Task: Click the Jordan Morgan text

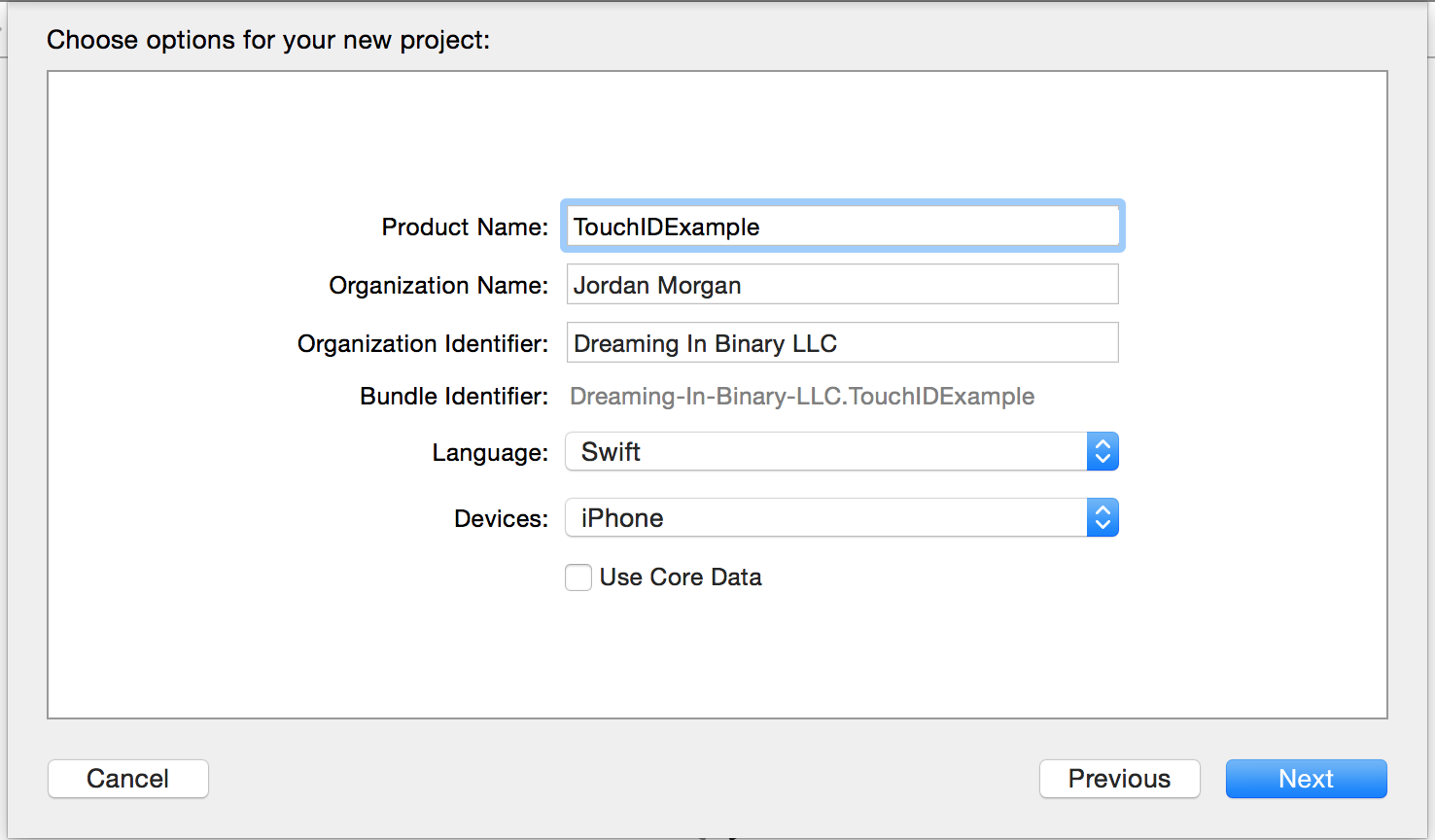Action: click(657, 284)
